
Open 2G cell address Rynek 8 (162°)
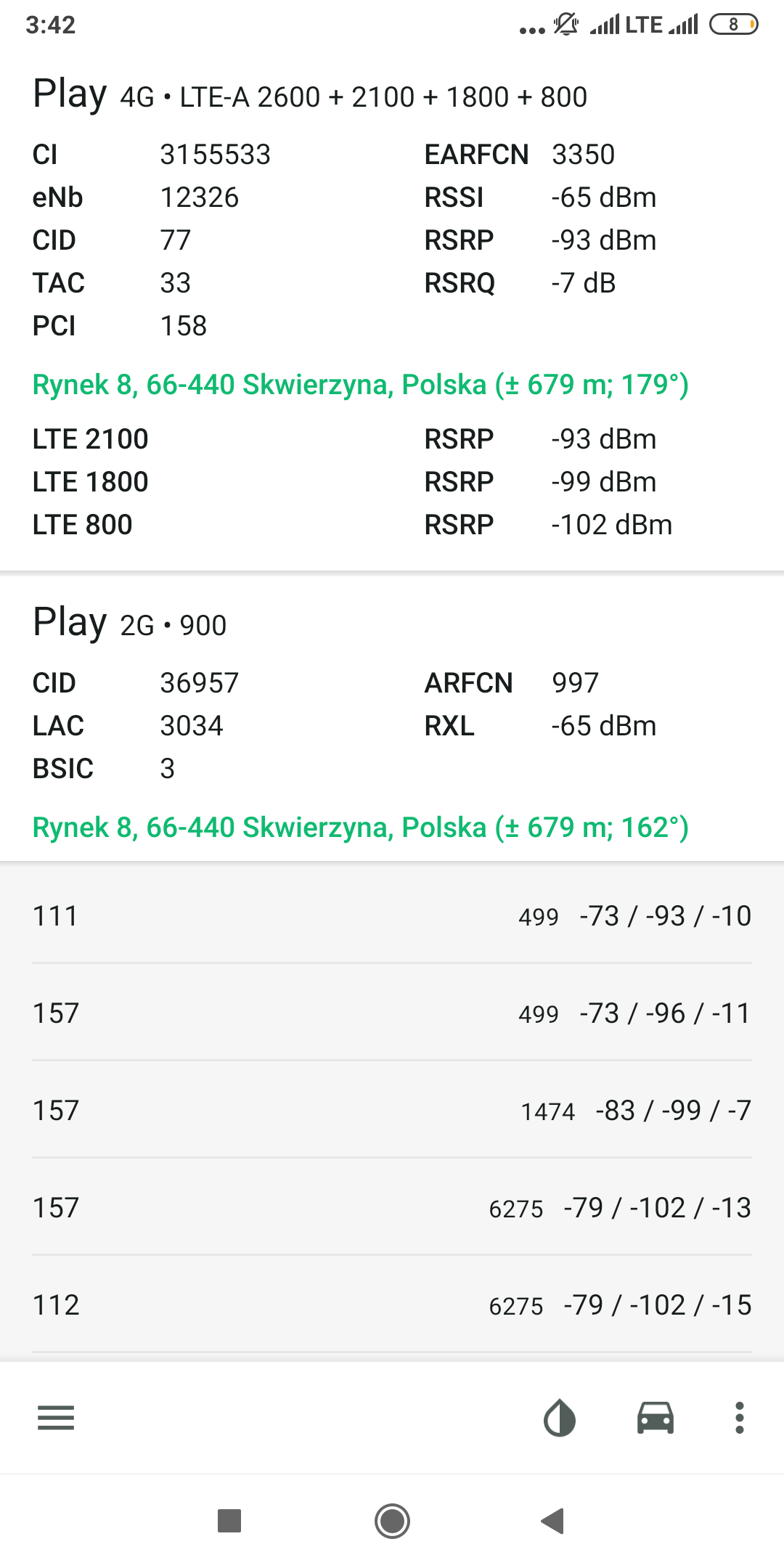click(360, 828)
